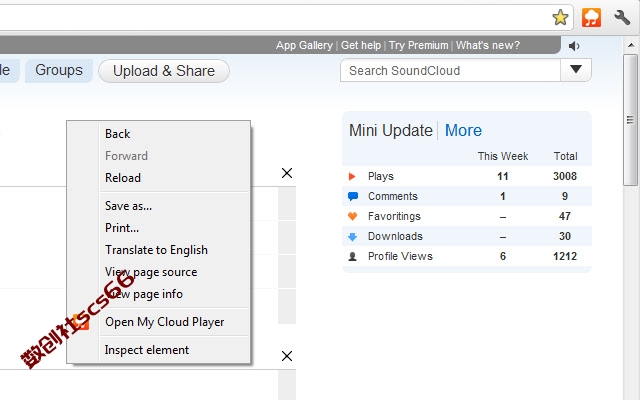Open the SoundCloud extension icon in toolbar
The height and width of the screenshot is (400, 640).
pos(591,18)
